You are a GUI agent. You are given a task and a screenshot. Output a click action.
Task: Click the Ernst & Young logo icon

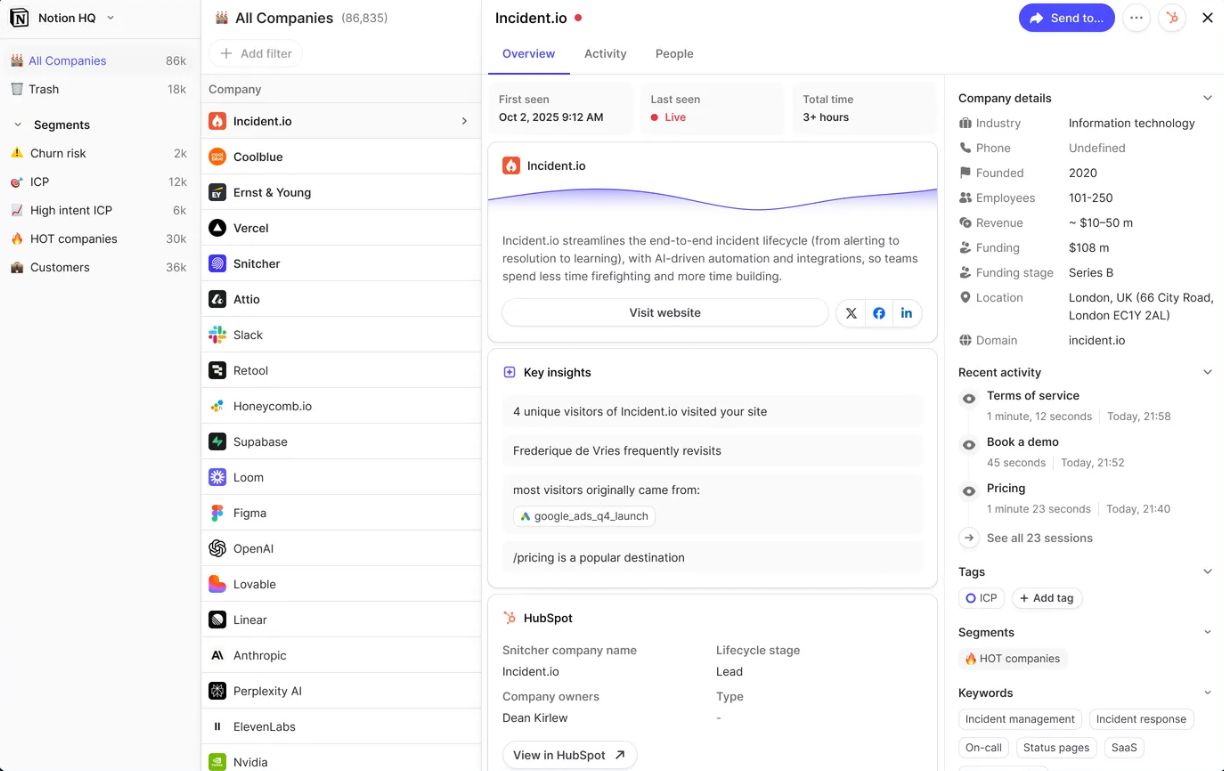(x=217, y=192)
